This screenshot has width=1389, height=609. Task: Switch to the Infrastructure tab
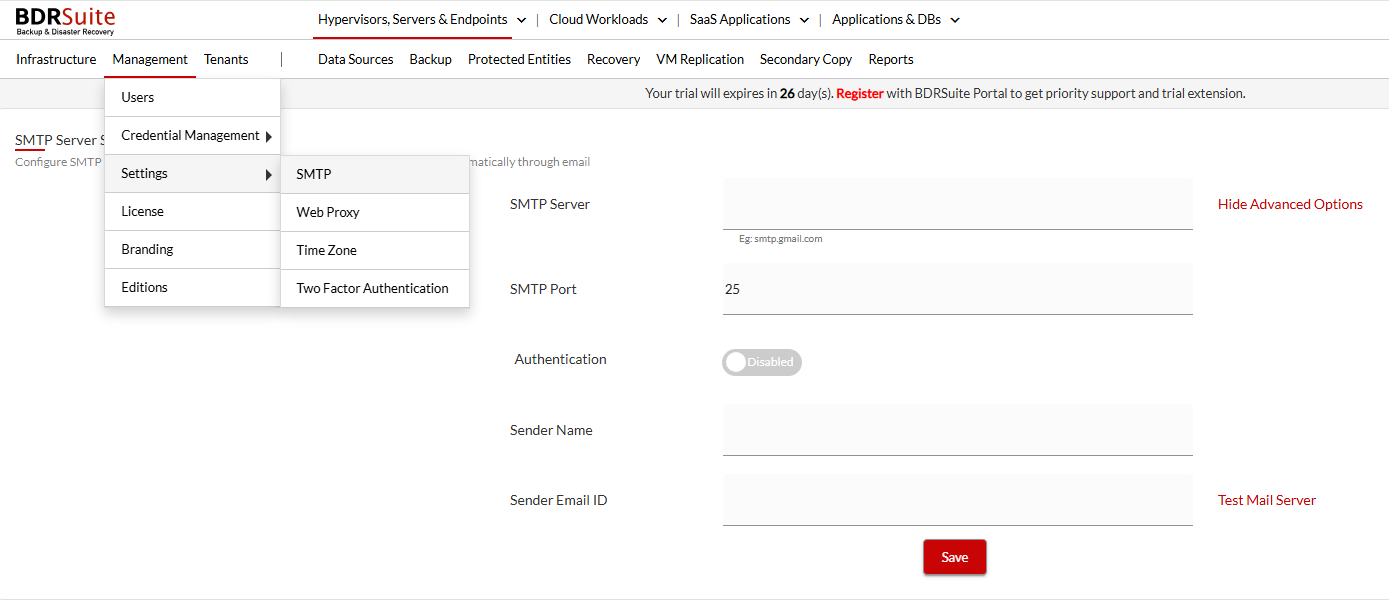click(56, 59)
